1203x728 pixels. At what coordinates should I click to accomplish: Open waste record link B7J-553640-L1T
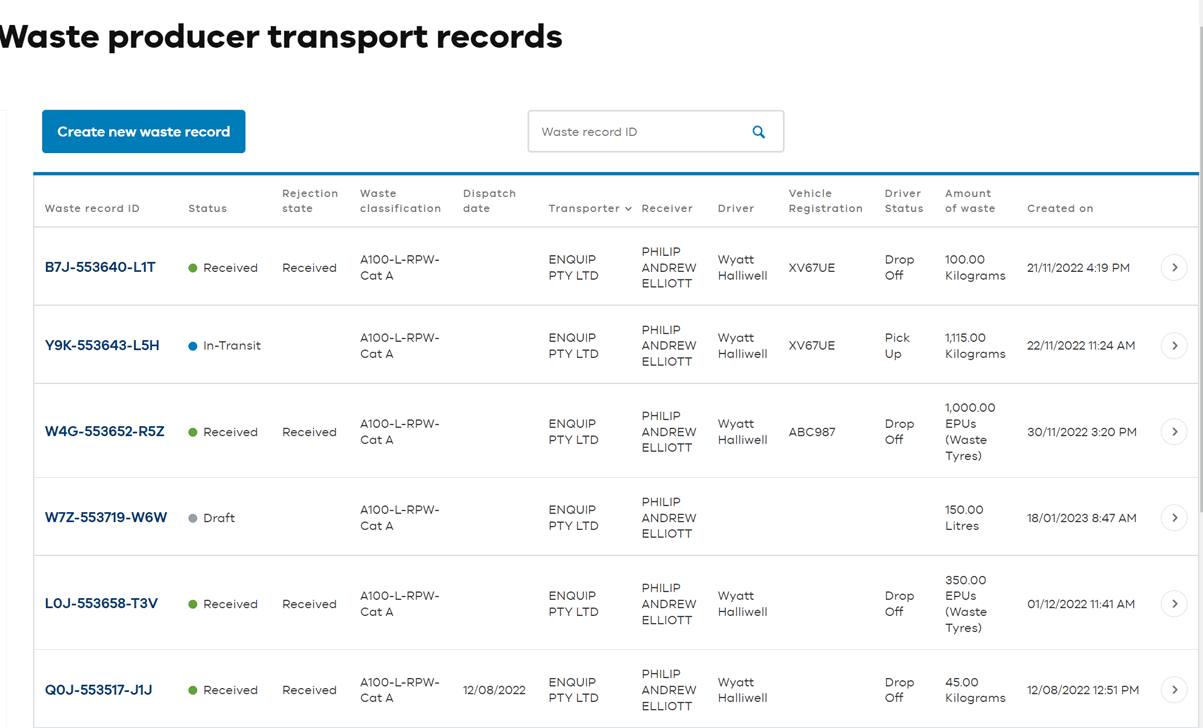pyautogui.click(x=100, y=268)
